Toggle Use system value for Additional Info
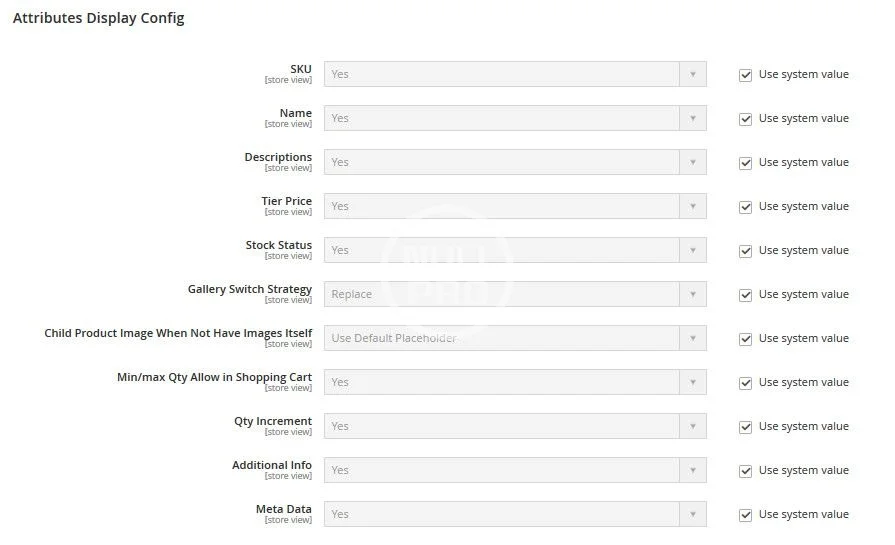The image size is (895, 545). (745, 471)
